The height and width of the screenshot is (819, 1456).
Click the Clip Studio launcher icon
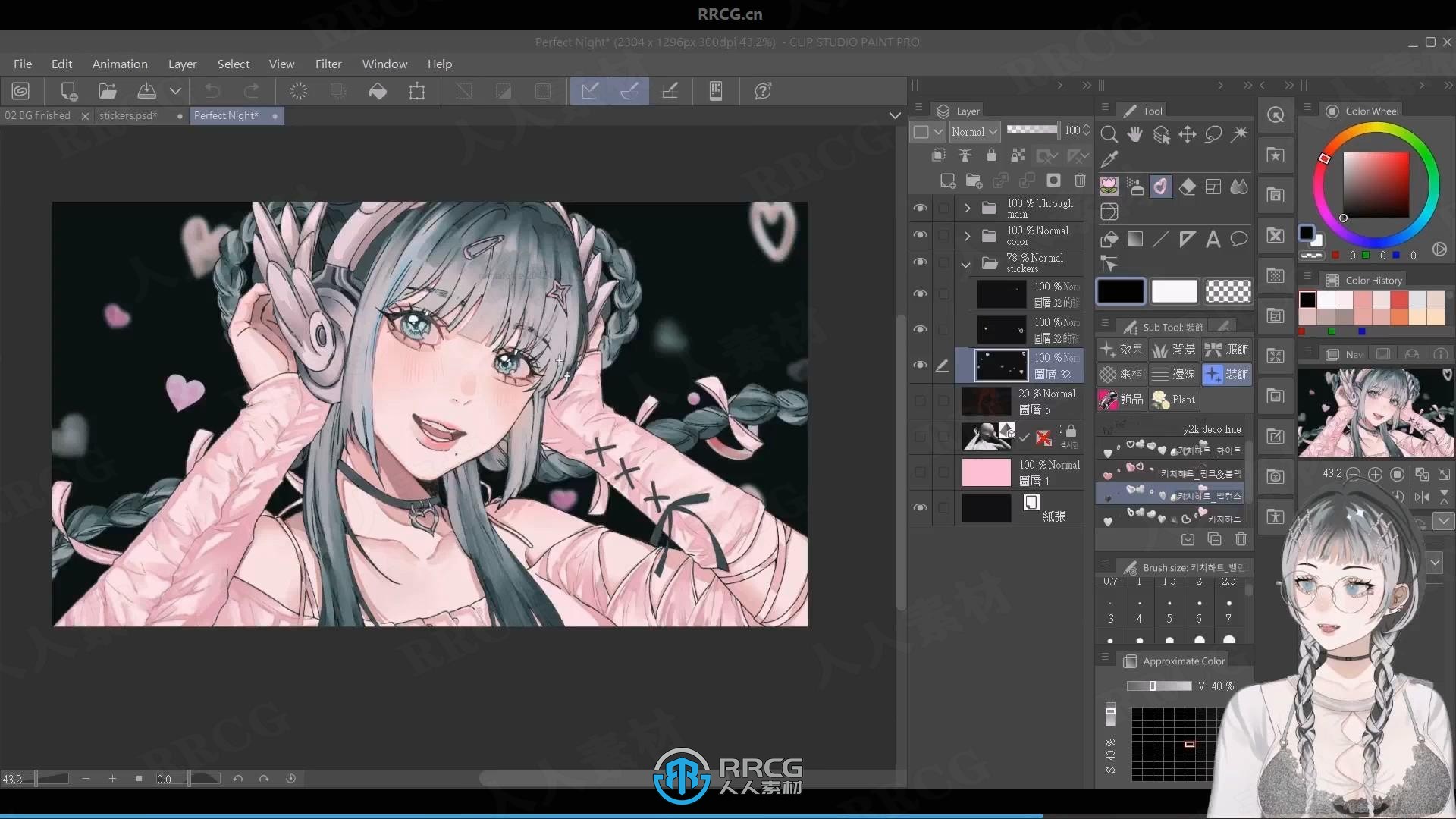tap(20, 91)
